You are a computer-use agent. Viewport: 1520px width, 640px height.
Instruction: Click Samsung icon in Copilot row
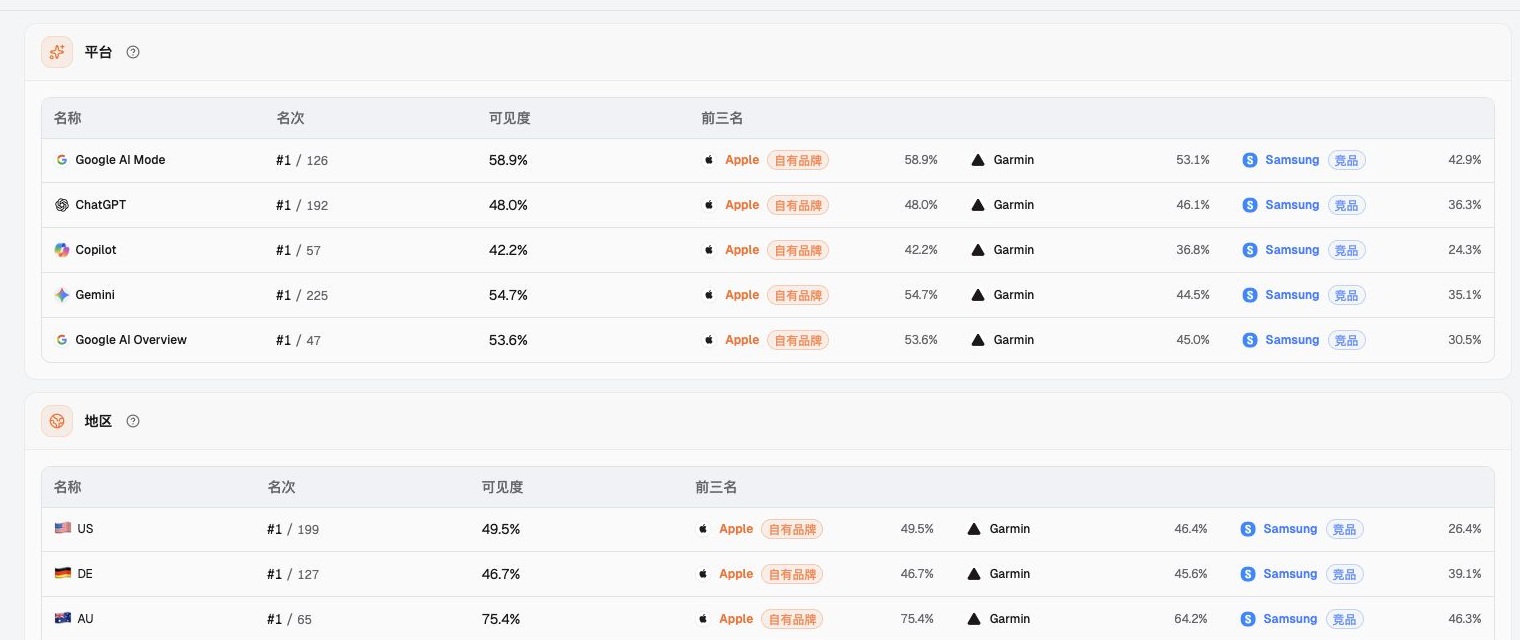(x=1250, y=250)
